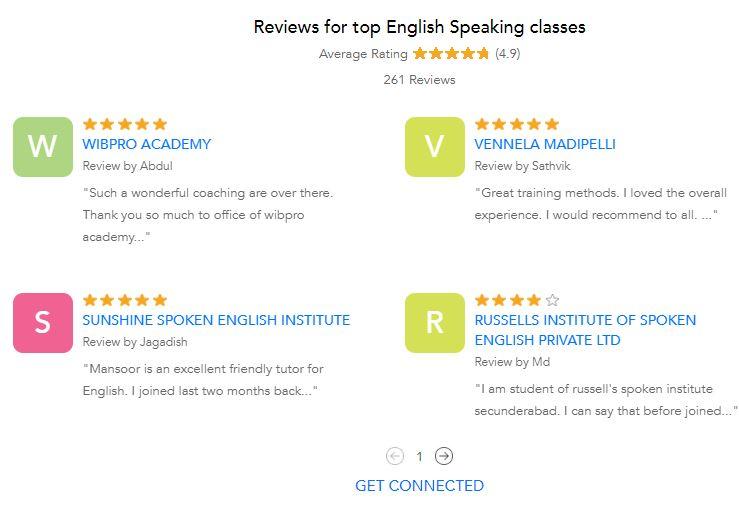Click Vennela Madipelli star rating
This screenshot has width=739, height=509.
(x=517, y=124)
